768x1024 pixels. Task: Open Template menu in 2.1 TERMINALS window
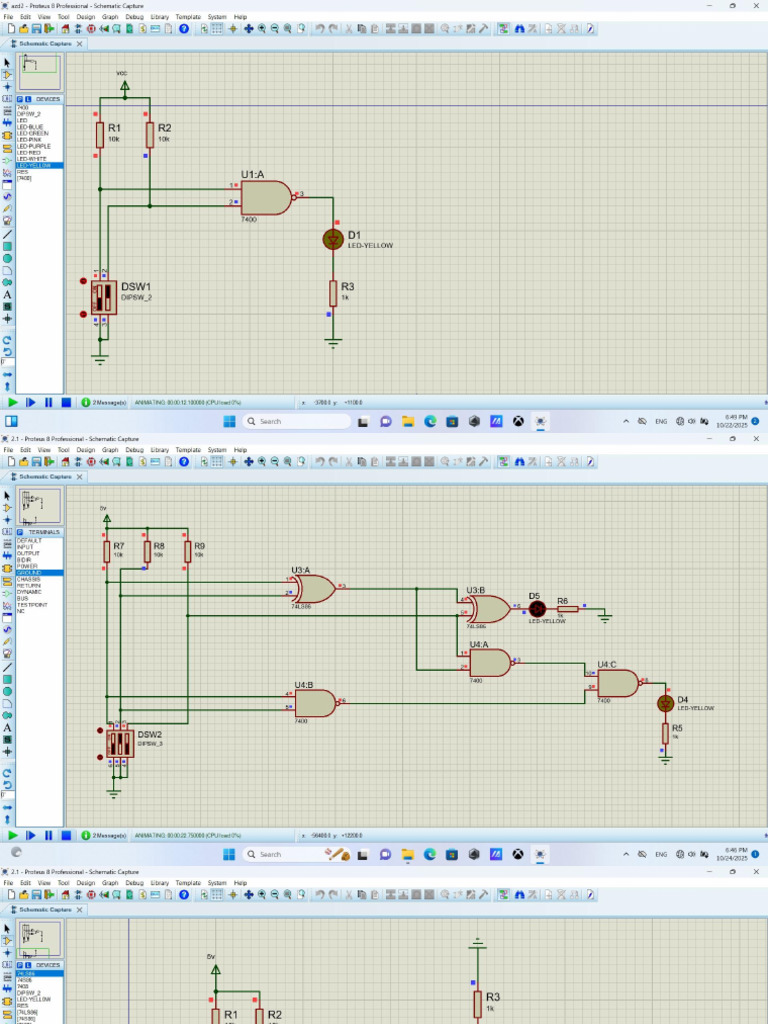coord(188,450)
